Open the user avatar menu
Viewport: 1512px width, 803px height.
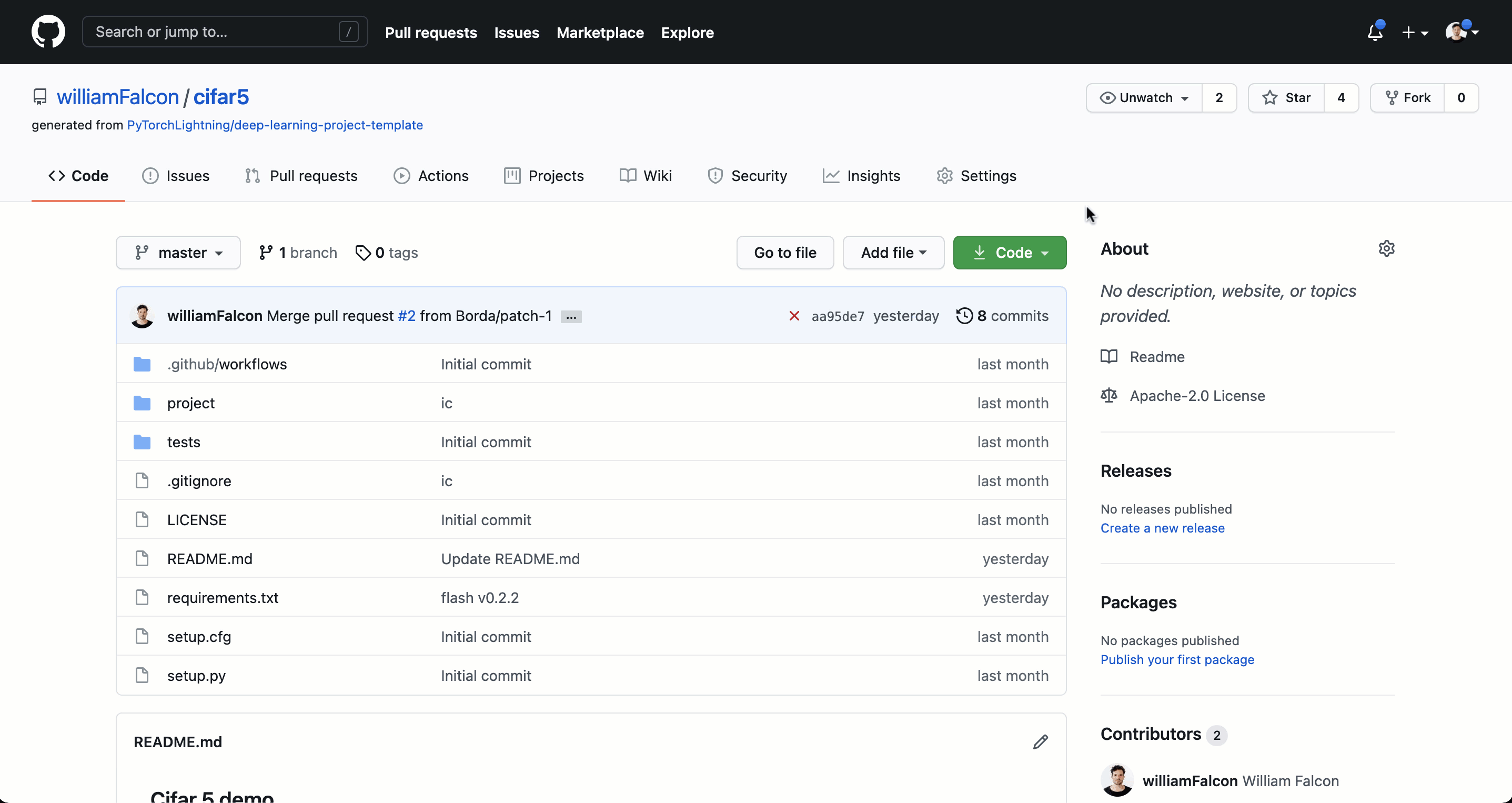(1461, 32)
